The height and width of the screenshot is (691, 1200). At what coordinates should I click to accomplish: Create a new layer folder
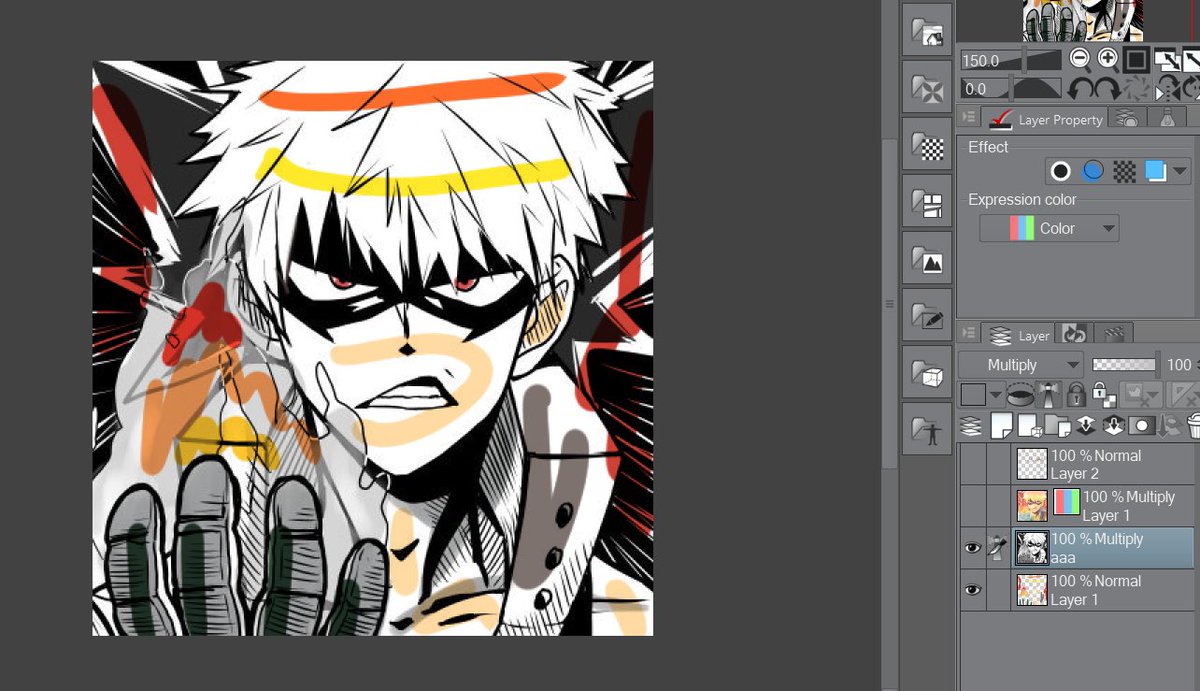(x=1057, y=426)
